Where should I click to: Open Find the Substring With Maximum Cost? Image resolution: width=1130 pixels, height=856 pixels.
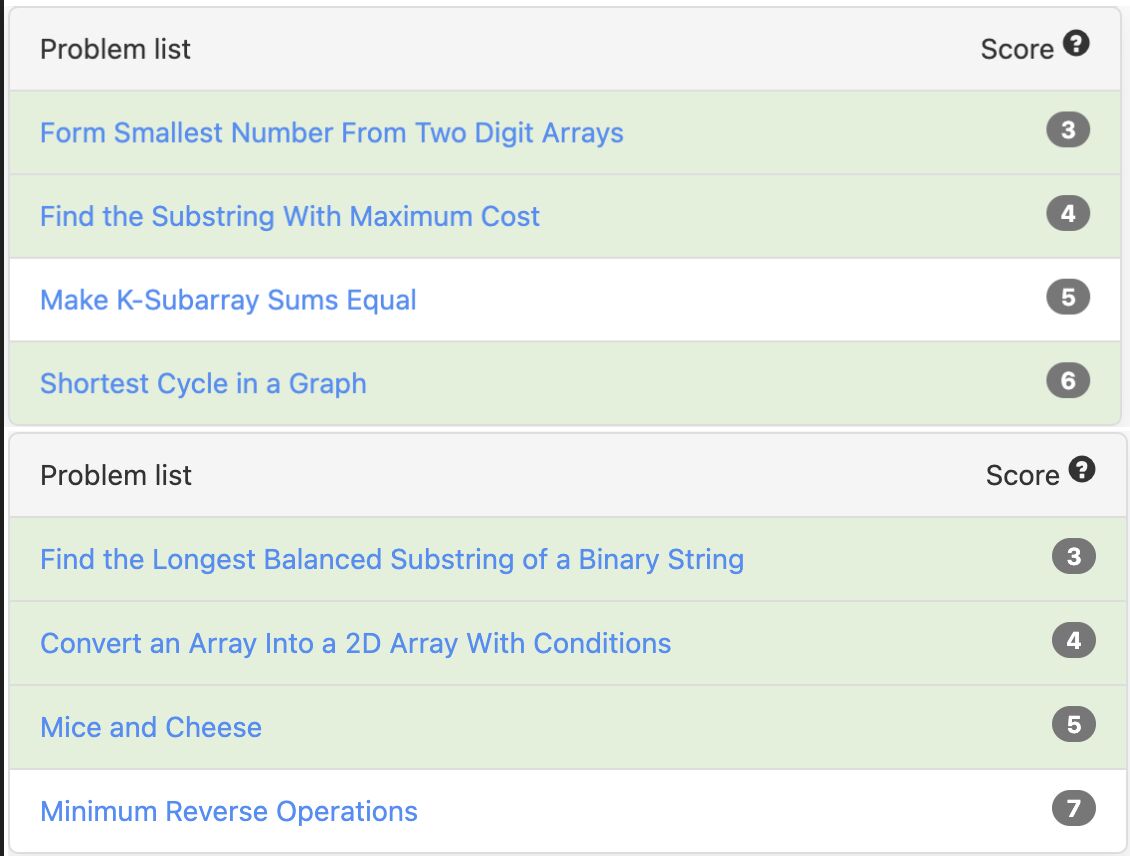(289, 217)
